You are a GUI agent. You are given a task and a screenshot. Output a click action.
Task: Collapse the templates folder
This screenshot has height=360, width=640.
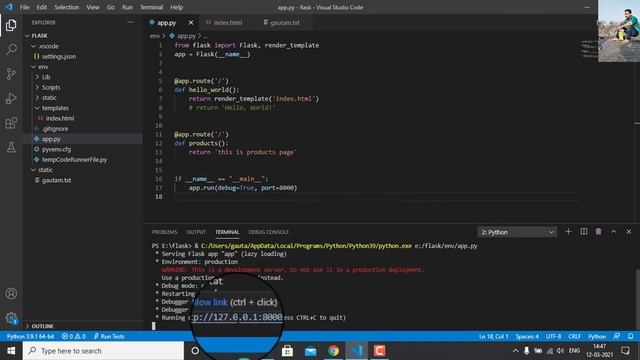pyautogui.click(x=37, y=108)
